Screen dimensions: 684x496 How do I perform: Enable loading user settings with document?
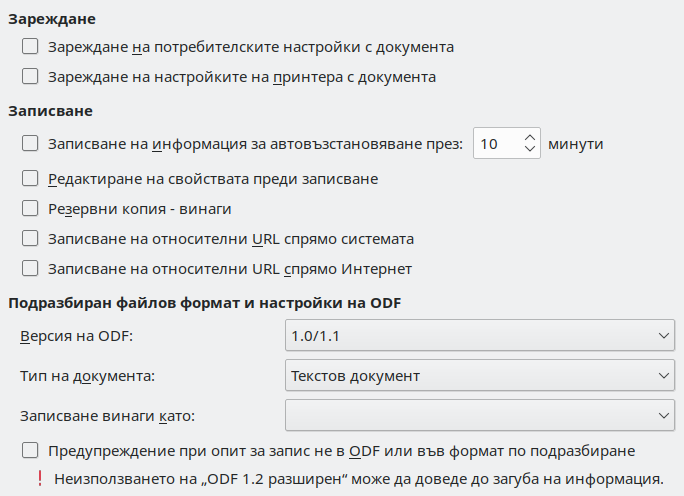(30, 46)
